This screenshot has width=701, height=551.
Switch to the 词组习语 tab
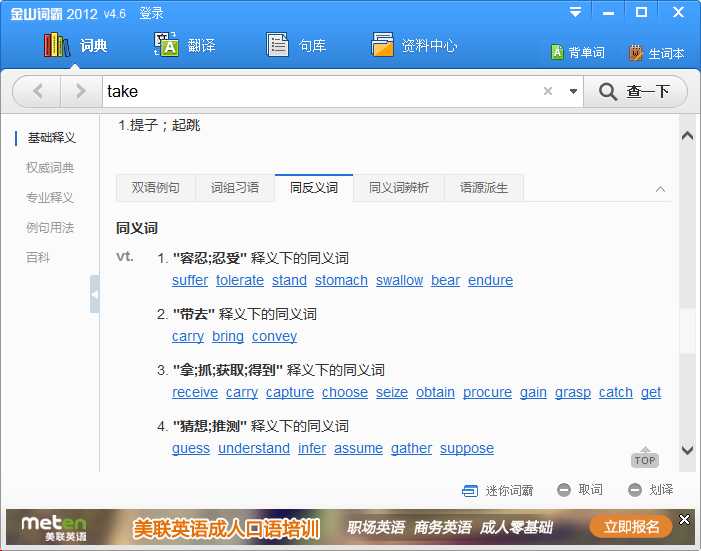[235, 188]
